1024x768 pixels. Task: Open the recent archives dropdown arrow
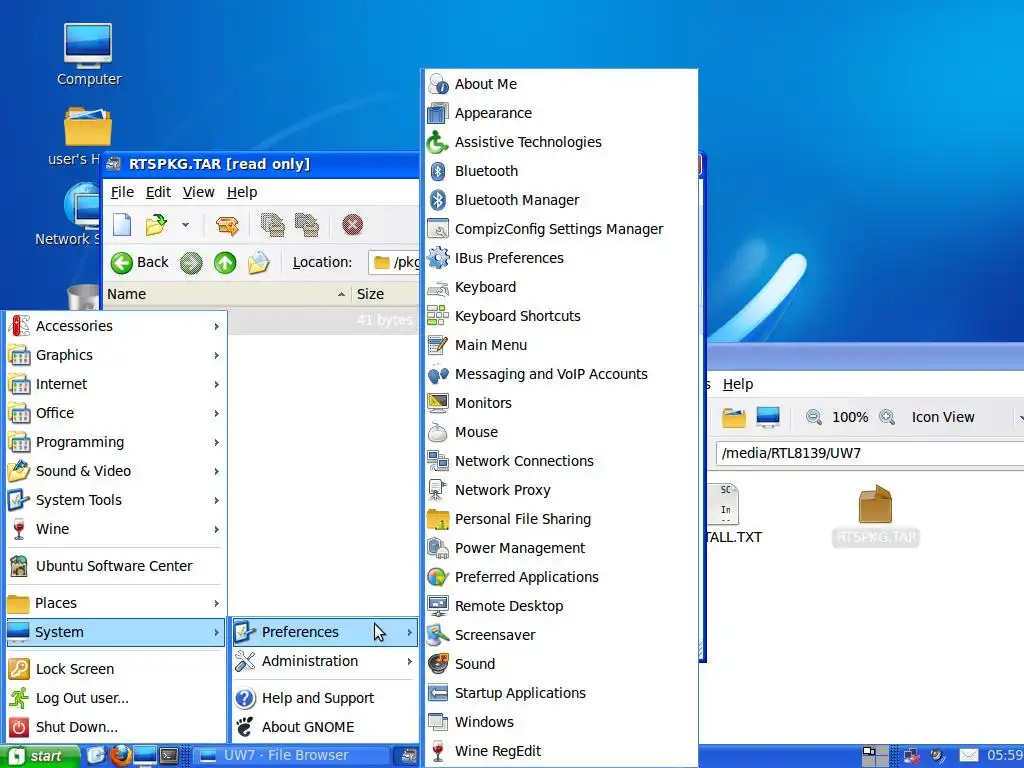pos(185,225)
